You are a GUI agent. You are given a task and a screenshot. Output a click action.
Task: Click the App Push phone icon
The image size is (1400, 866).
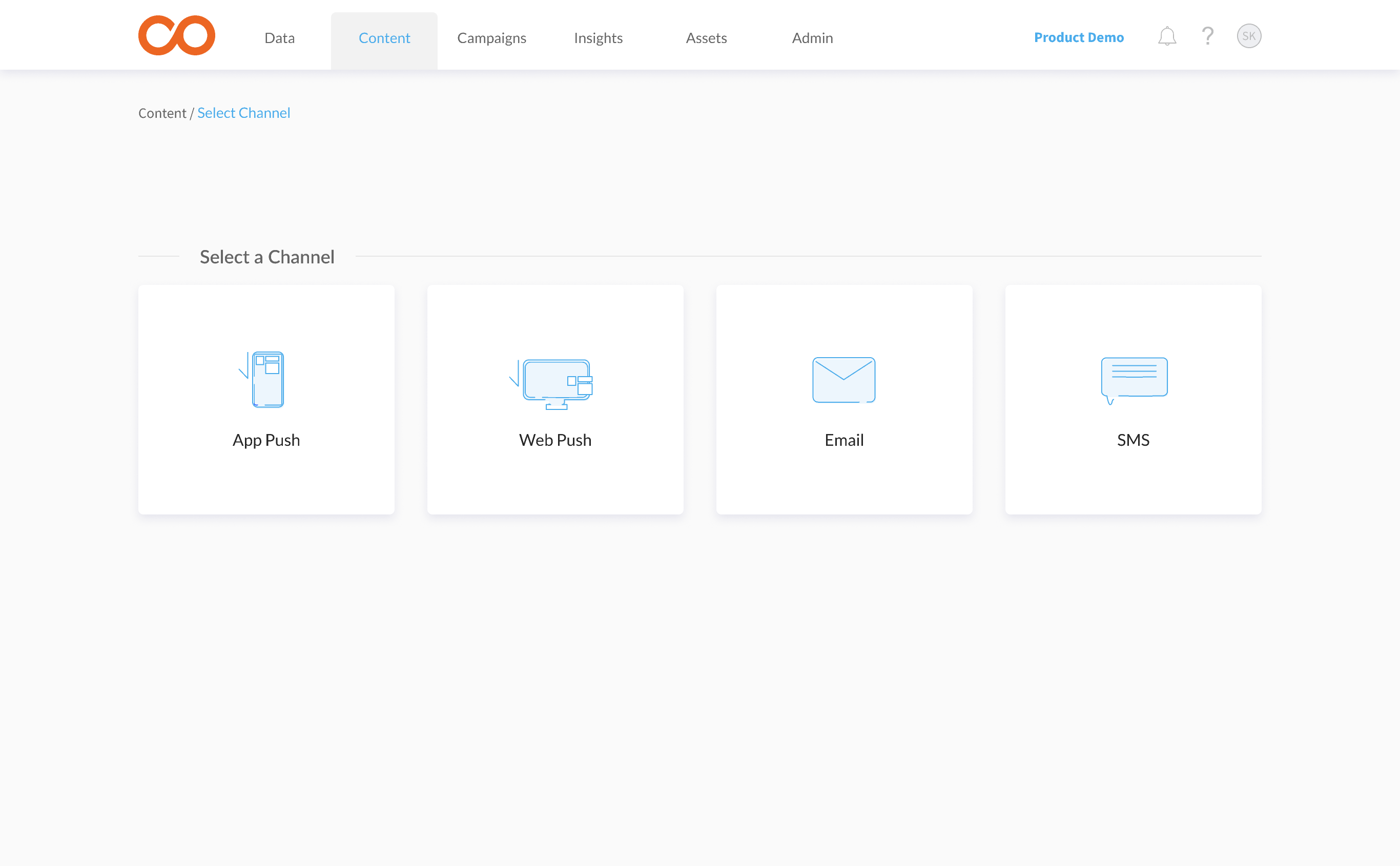click(x=262, y=379)
